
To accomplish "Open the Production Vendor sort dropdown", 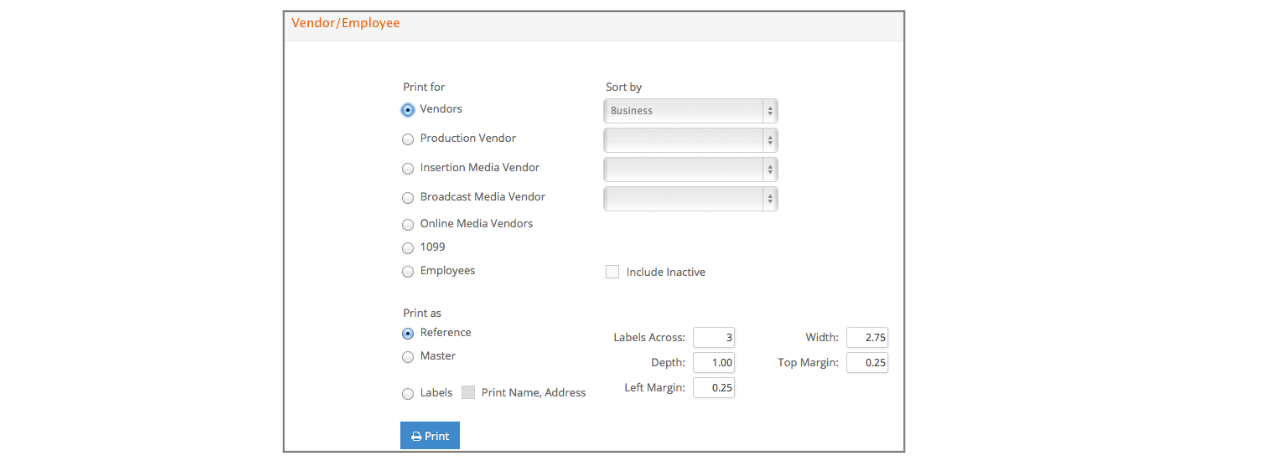I will [x=691, y=140].
